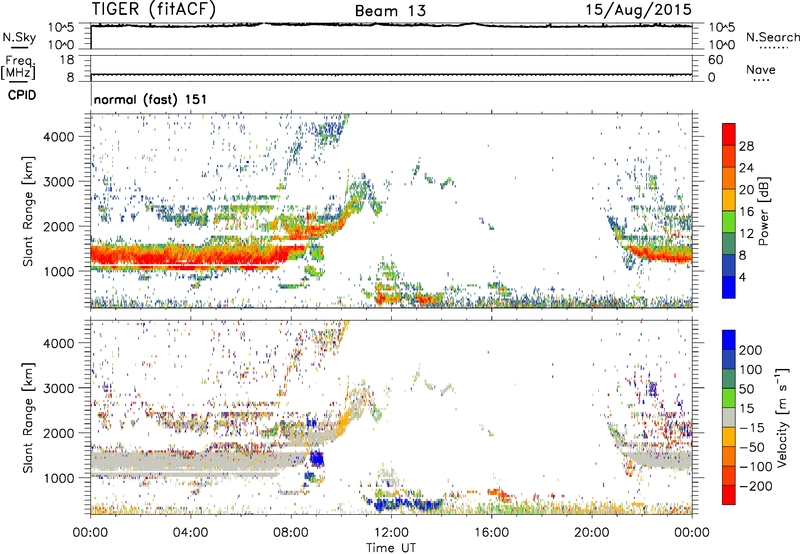Click the grey band of velocity colorbar
800x554 pixels.
pyautogui.click(x=729, y=418)
